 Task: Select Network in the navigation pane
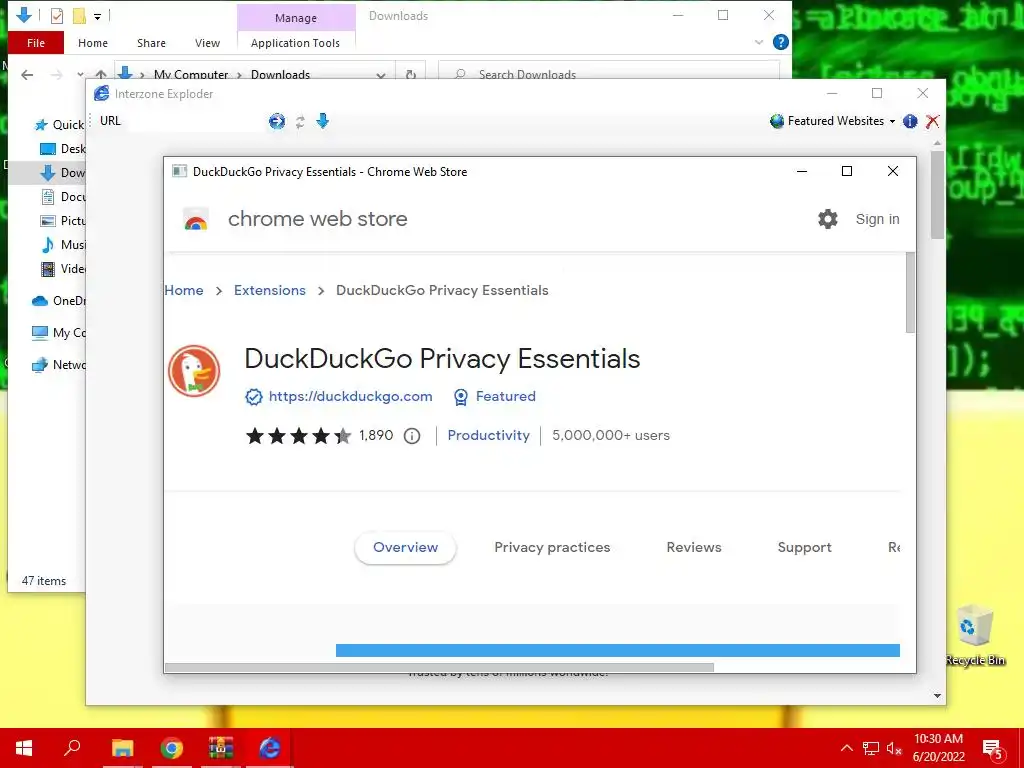pyautogui.click(x=59, y=365)
